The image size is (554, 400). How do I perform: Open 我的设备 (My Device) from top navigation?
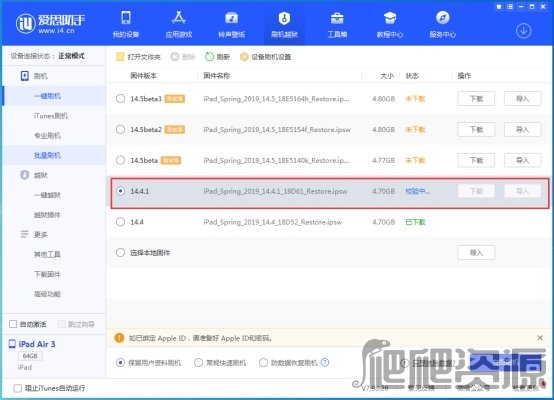[126, 24]
